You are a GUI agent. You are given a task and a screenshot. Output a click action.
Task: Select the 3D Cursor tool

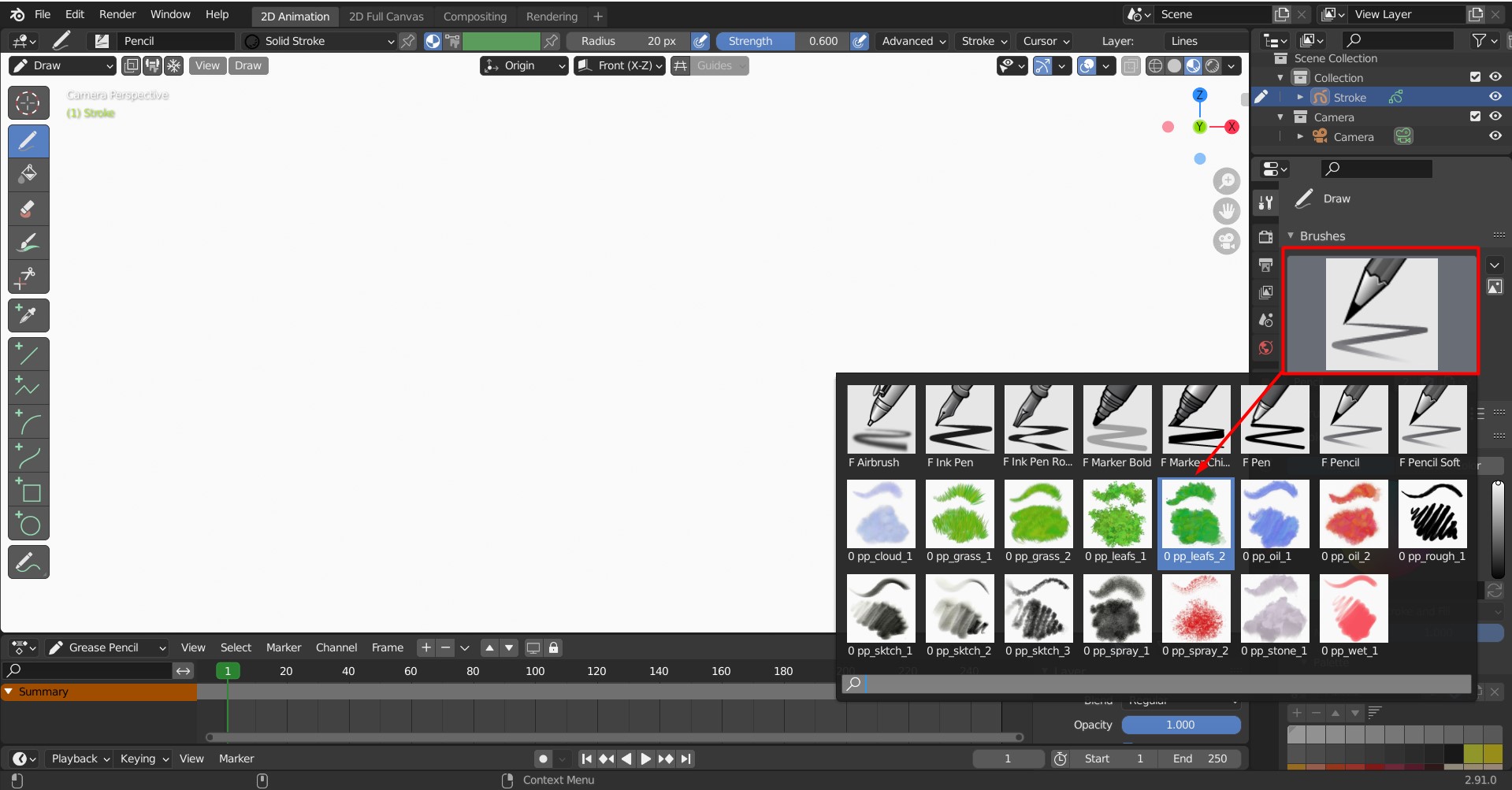(x=28, y=102)
